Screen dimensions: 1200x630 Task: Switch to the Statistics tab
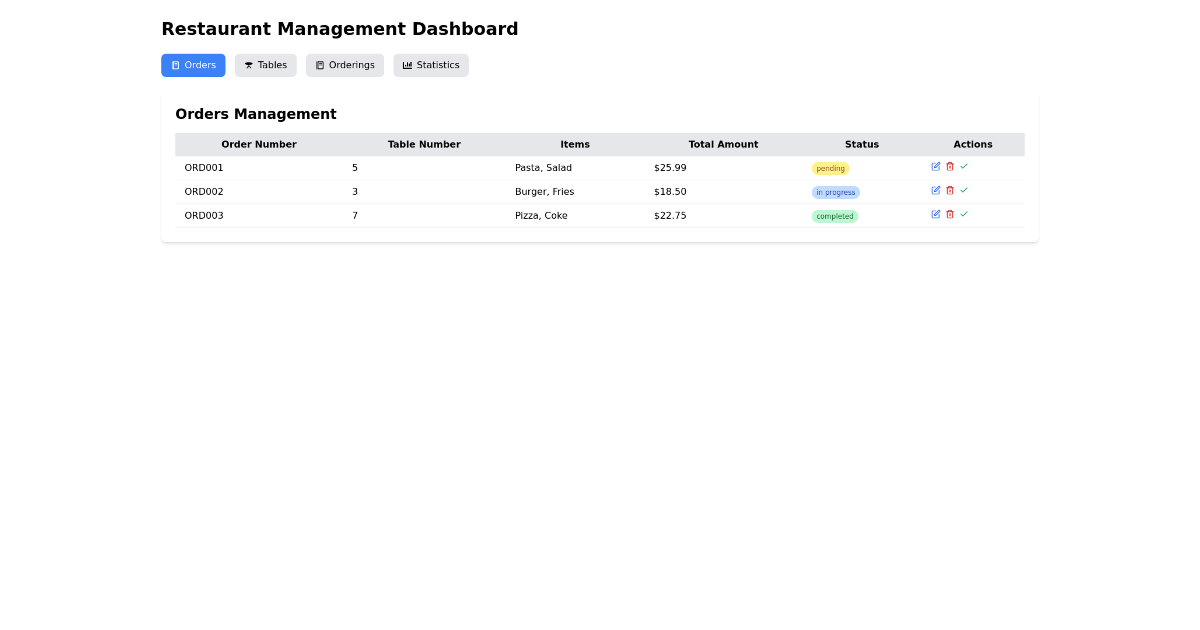431,64
